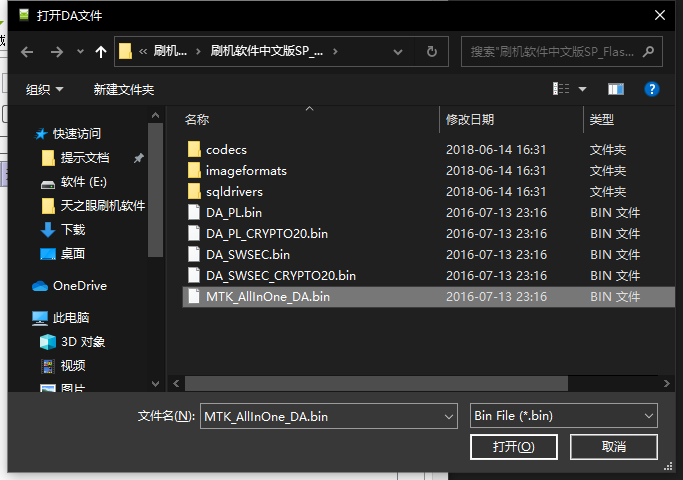Click the view layout icon
Viewport: 683px width, 480px height.
[562, 89]
